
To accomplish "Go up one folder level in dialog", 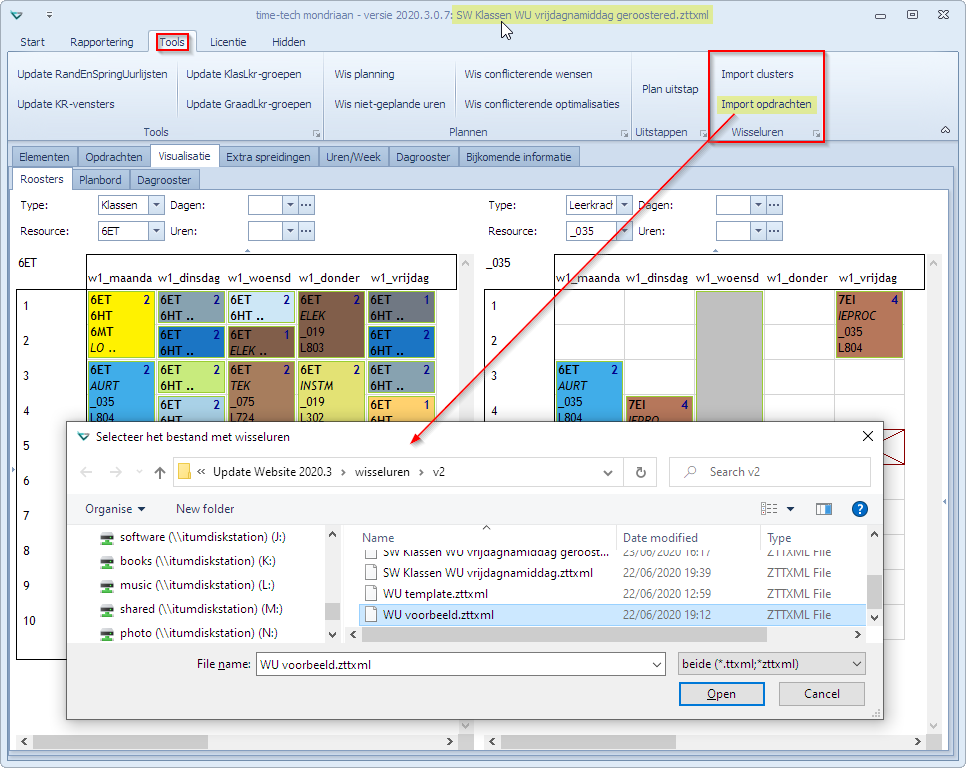I will point(160,472).
